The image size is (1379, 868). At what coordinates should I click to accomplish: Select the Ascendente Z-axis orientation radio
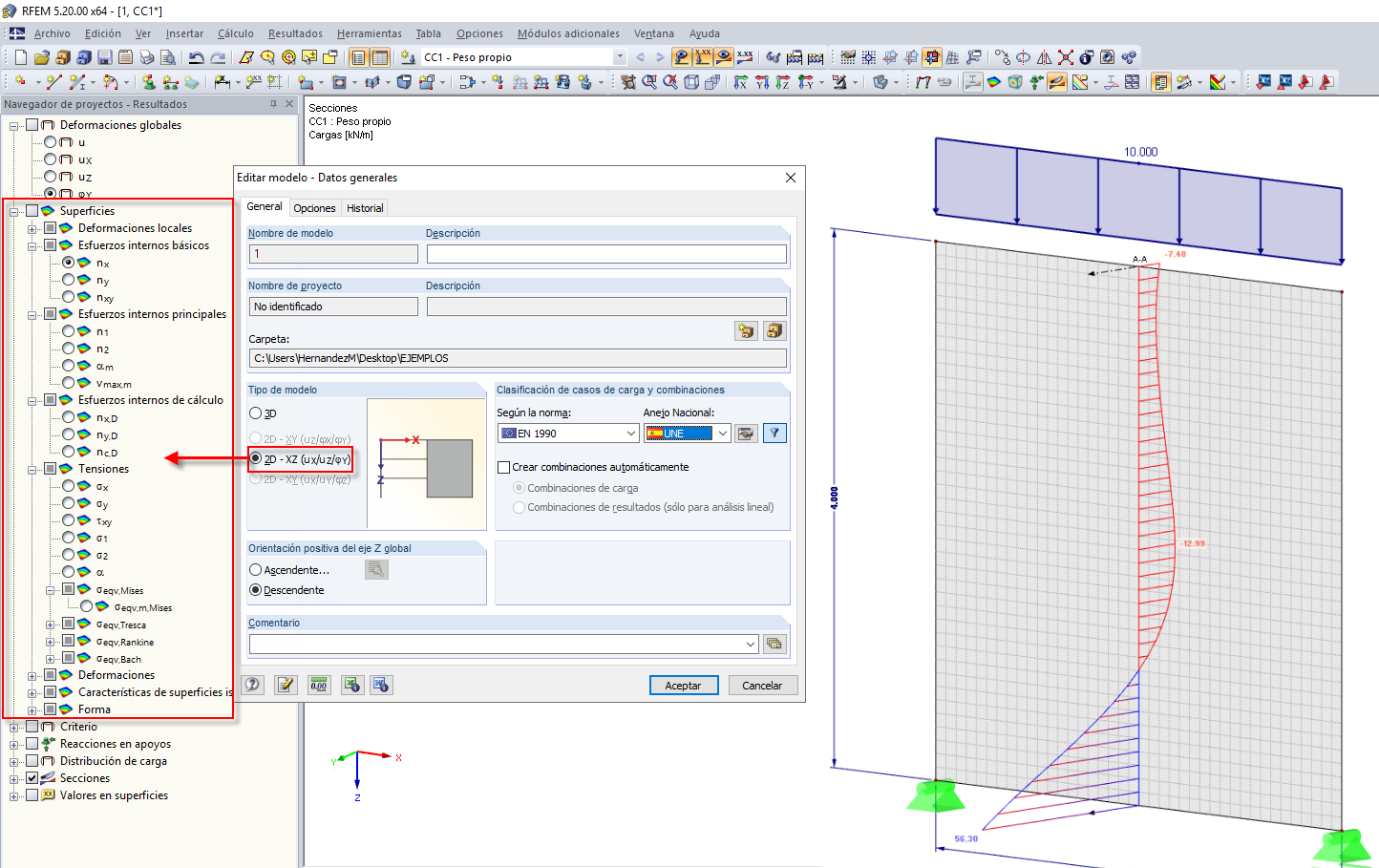pyautogui.click(x=256, y=570)
